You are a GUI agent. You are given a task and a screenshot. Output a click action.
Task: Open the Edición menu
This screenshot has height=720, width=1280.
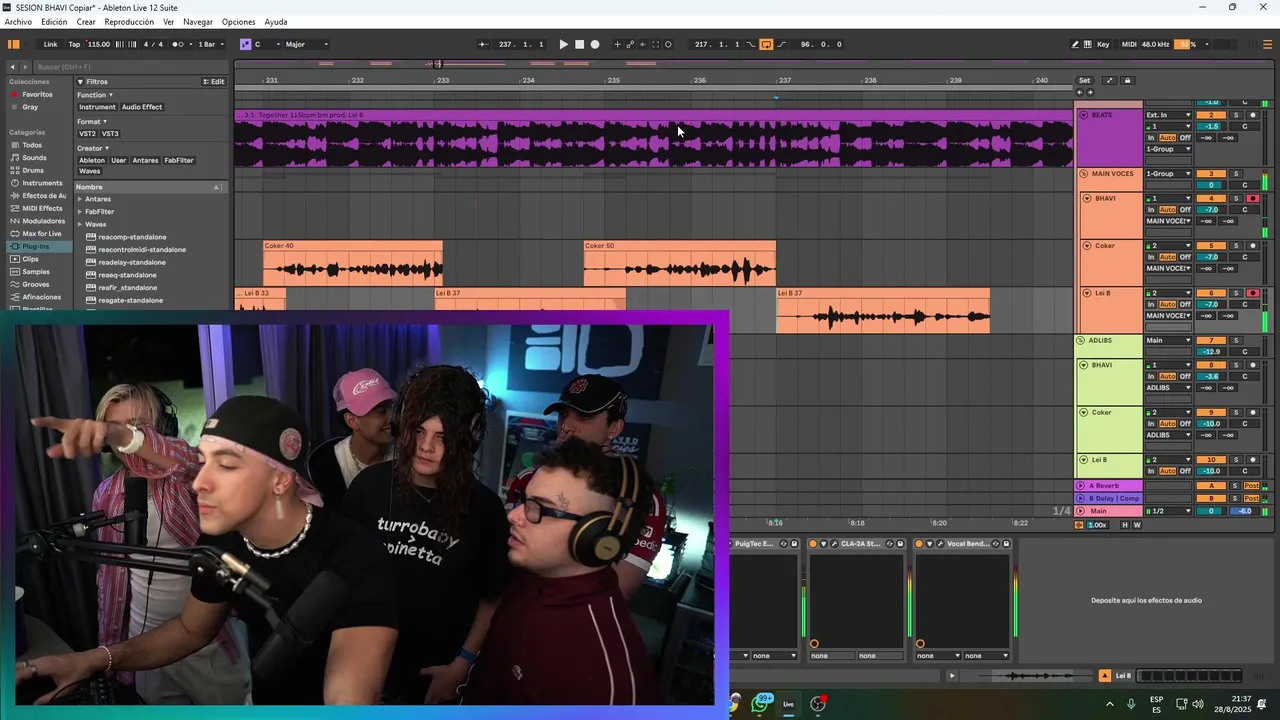(54, 22)
